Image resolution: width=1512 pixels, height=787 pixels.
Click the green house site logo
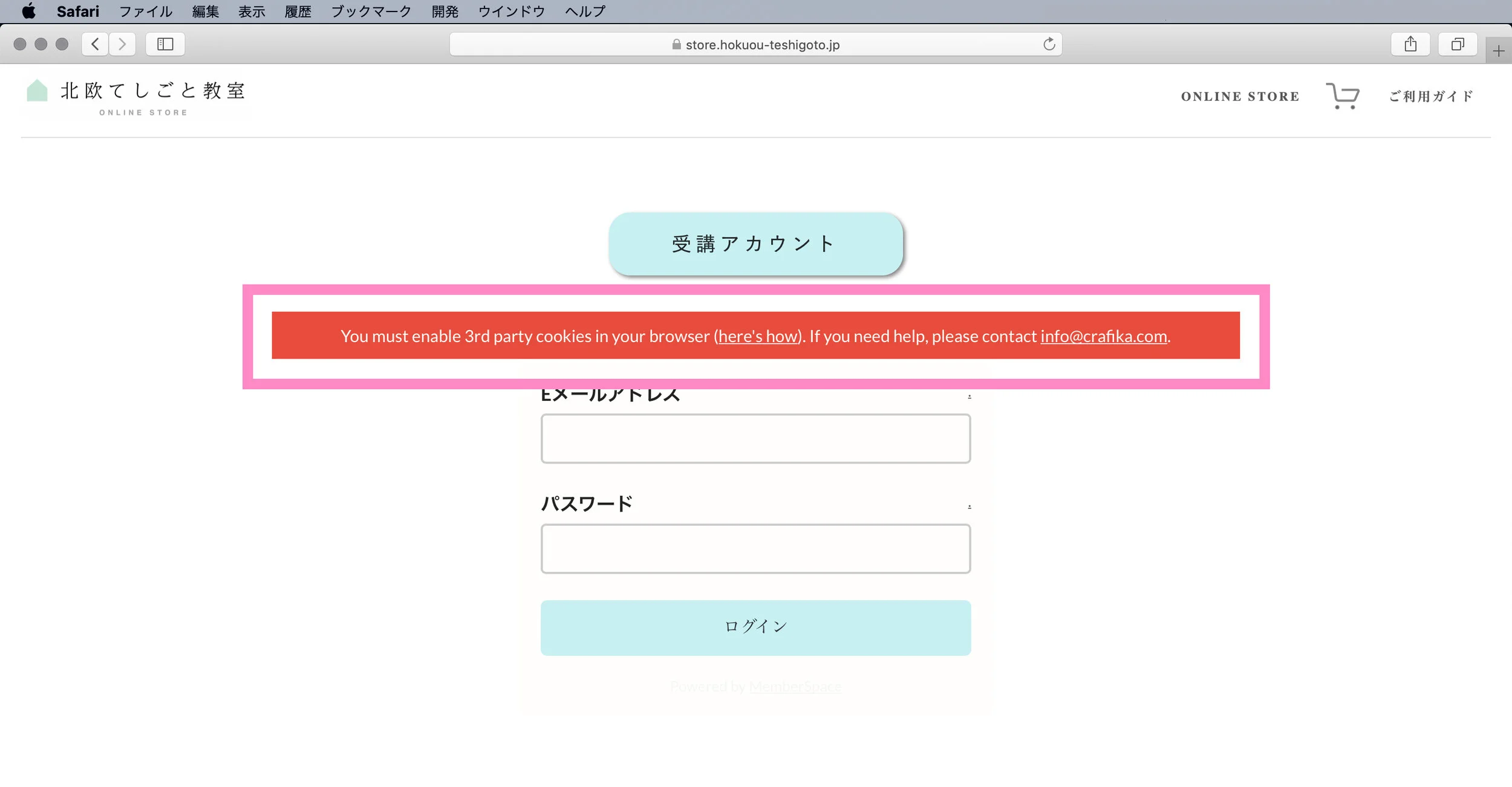(x=37, y=91)
